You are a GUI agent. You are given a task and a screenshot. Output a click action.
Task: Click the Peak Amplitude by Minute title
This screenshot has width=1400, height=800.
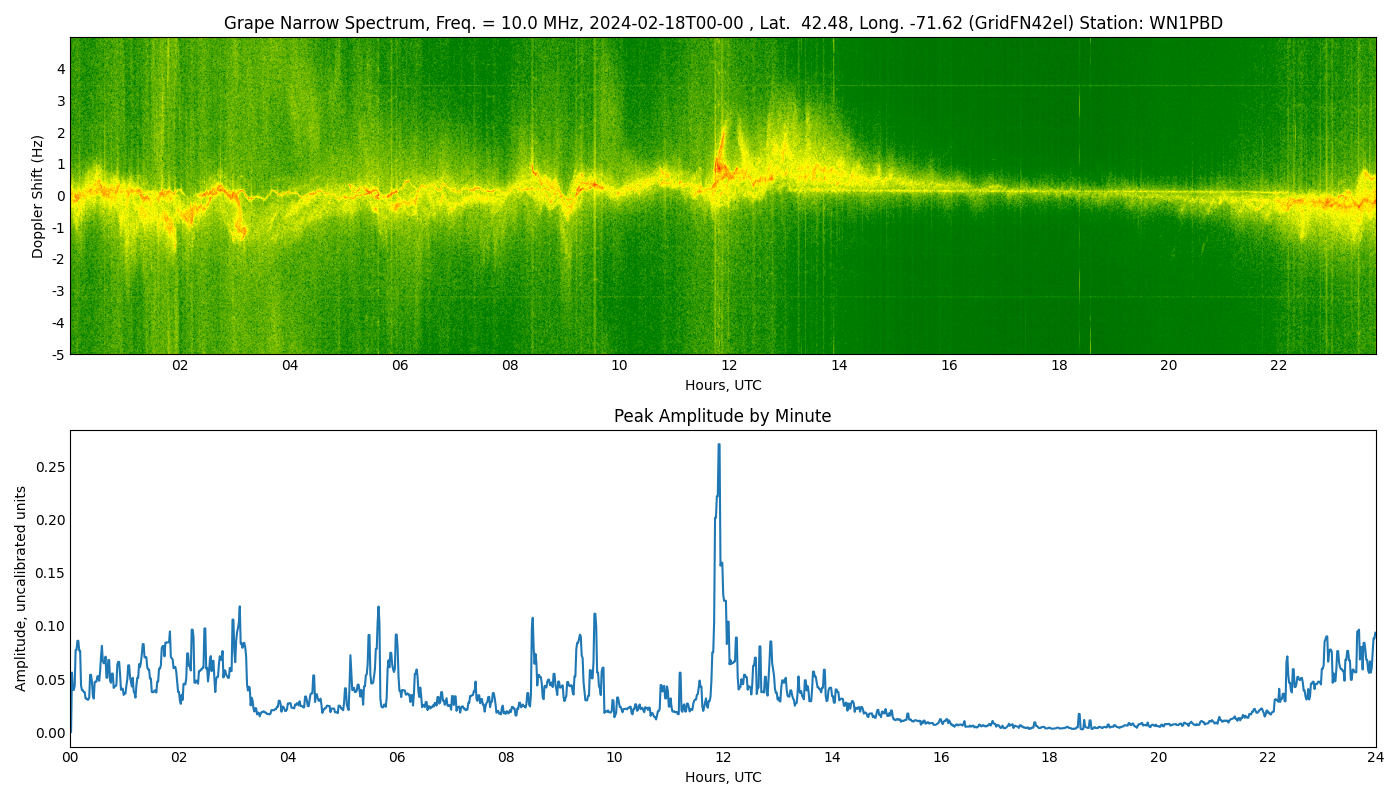tap(722, 416)
